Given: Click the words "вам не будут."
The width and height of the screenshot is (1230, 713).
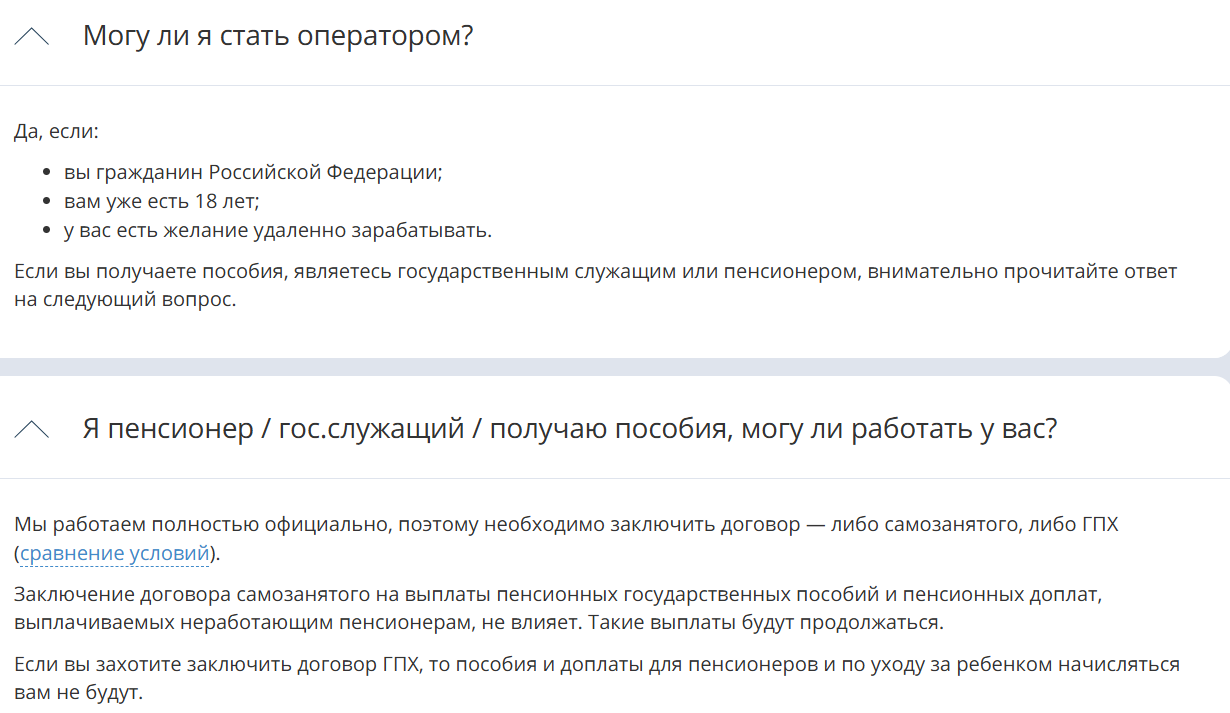Looking at the screenshot, I should pos(79,693).
